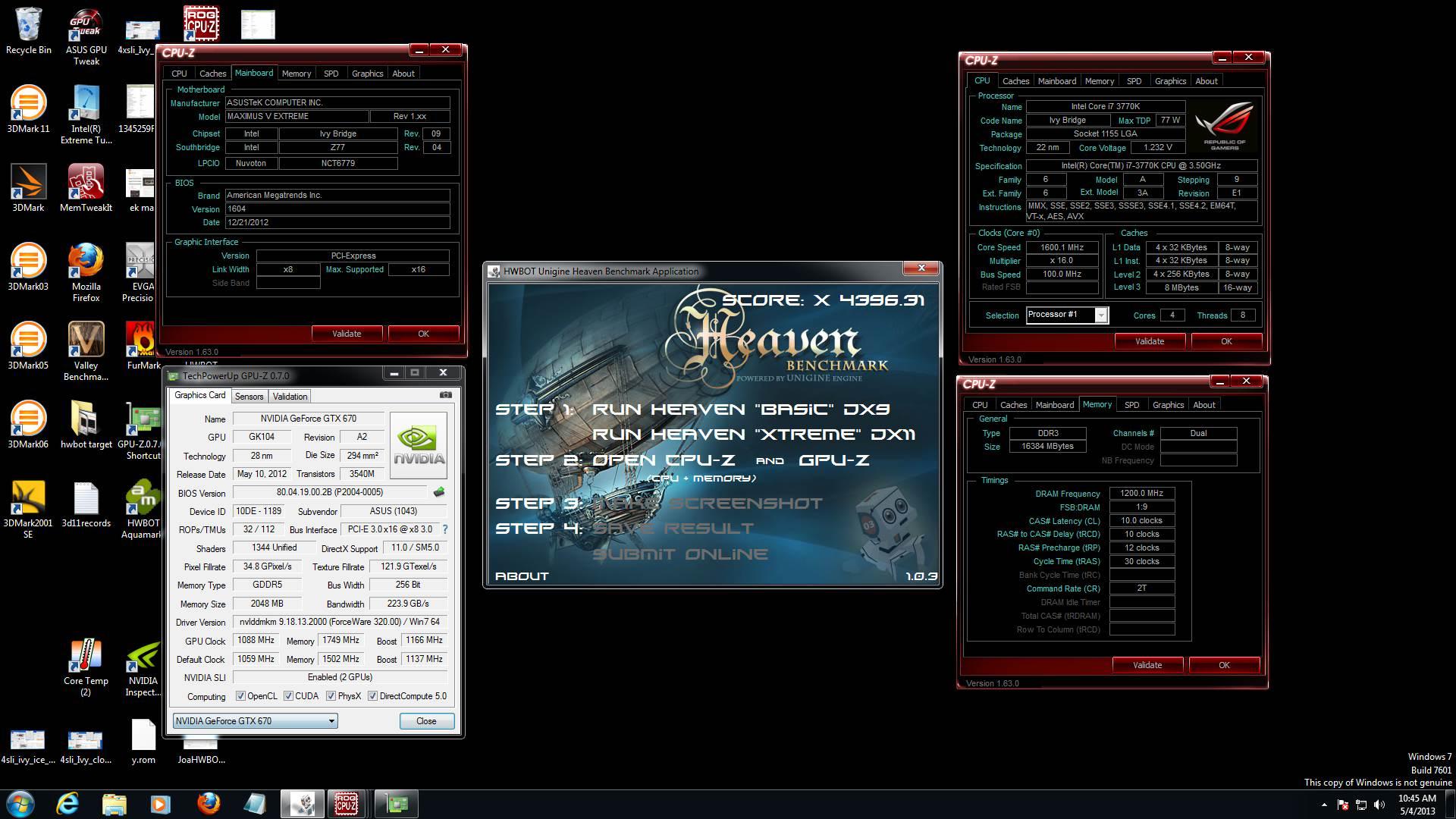This screenshot has width=1456, height=819.
Task: Click Memory Size value 16384 MBytes
Action: 1048,447
